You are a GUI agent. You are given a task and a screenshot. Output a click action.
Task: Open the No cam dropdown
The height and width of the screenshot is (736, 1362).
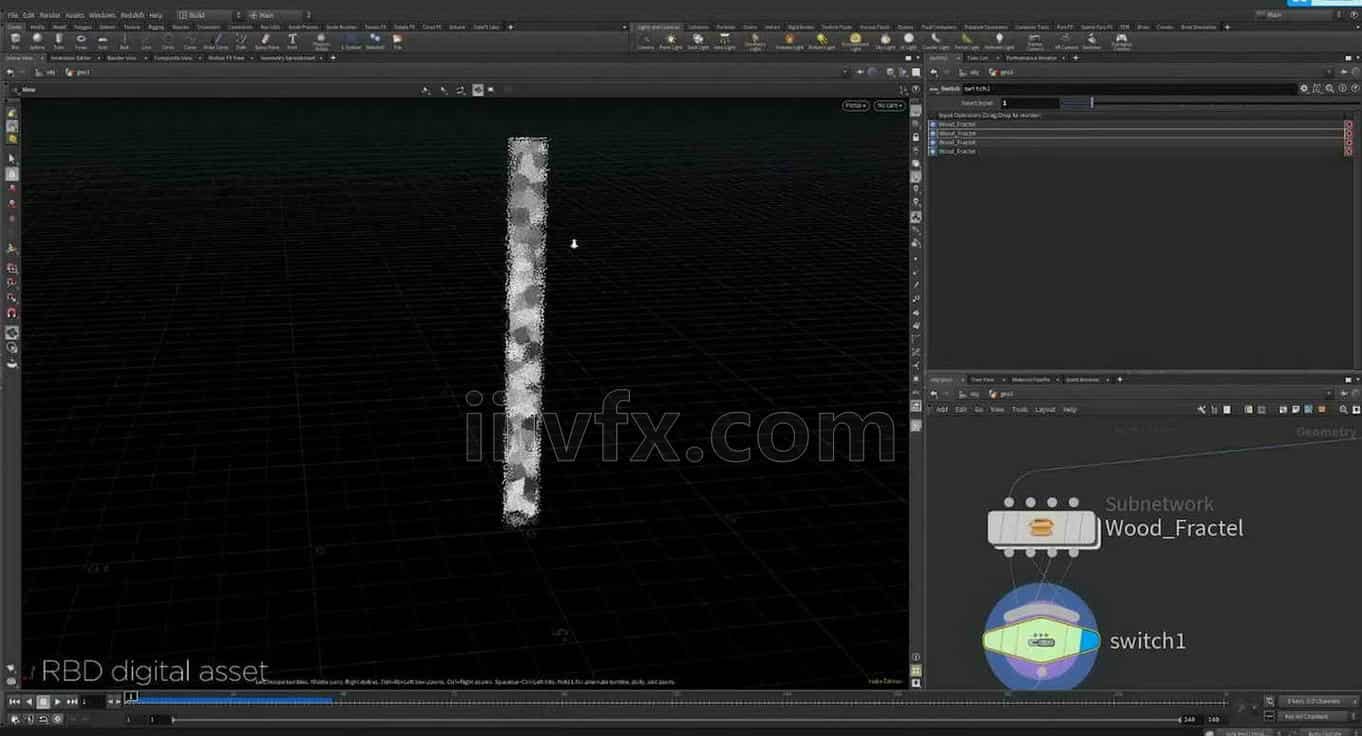tap(888, 105)
